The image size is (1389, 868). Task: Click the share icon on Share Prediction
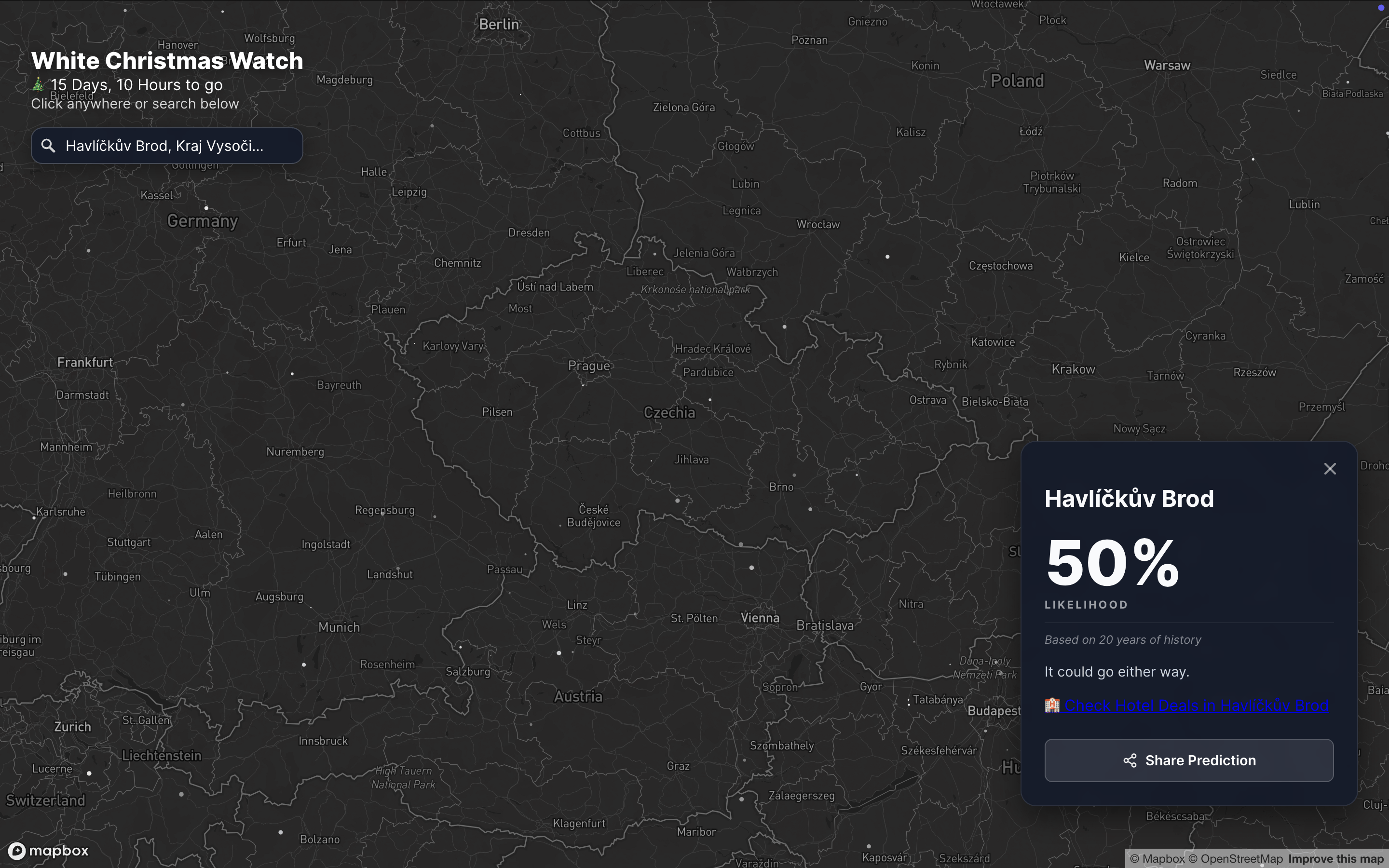point(1130,760)
